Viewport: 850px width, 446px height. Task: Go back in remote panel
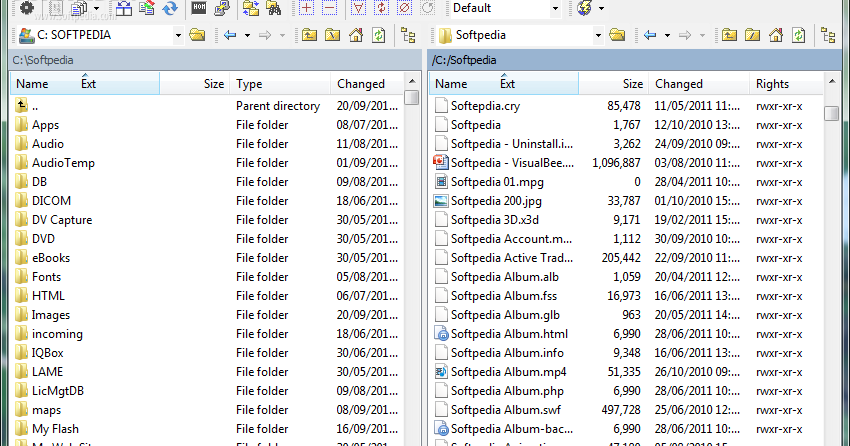650,35
